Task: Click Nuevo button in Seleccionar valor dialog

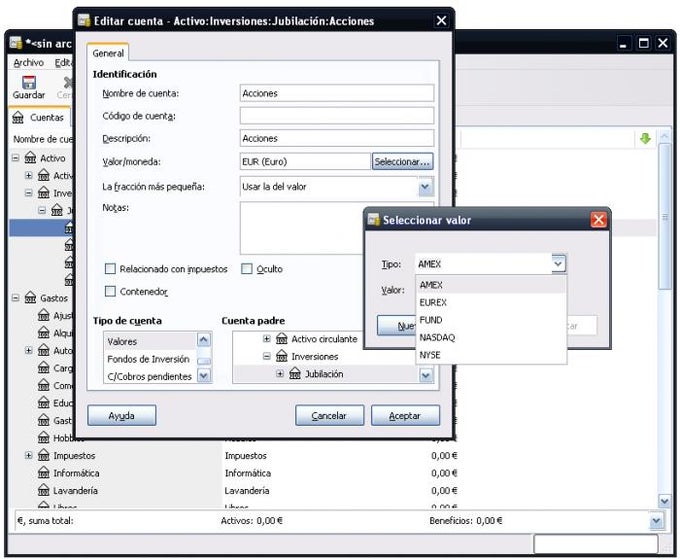Action: [396, 326]
